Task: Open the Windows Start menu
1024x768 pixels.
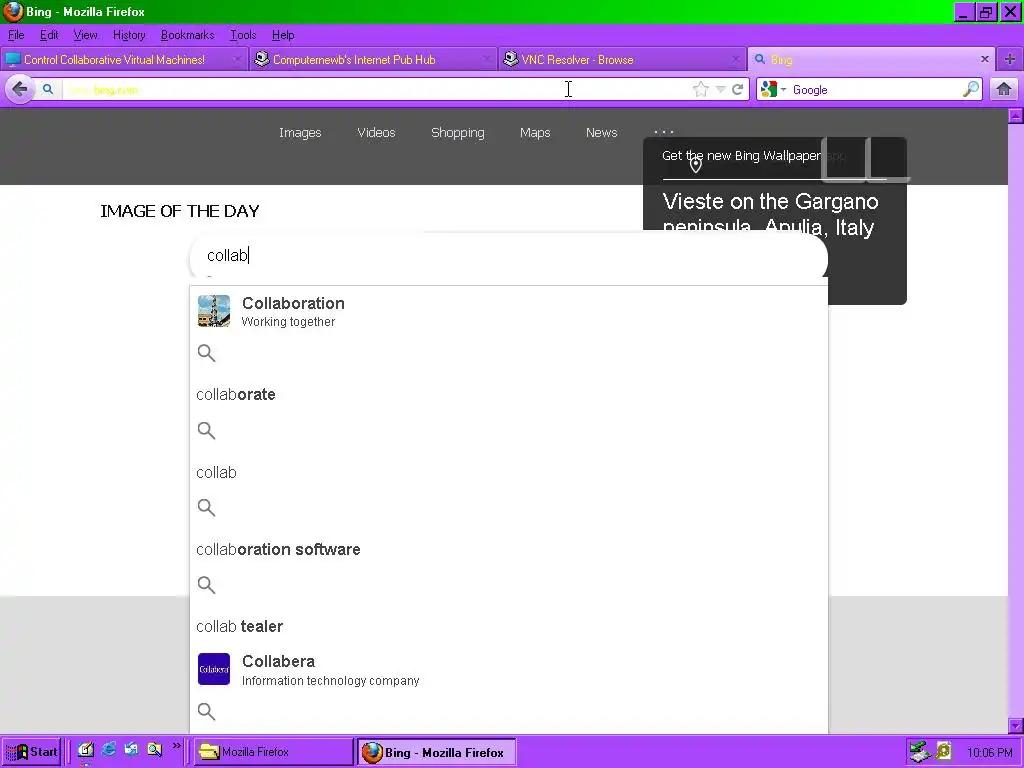Action: click(31, 752)
